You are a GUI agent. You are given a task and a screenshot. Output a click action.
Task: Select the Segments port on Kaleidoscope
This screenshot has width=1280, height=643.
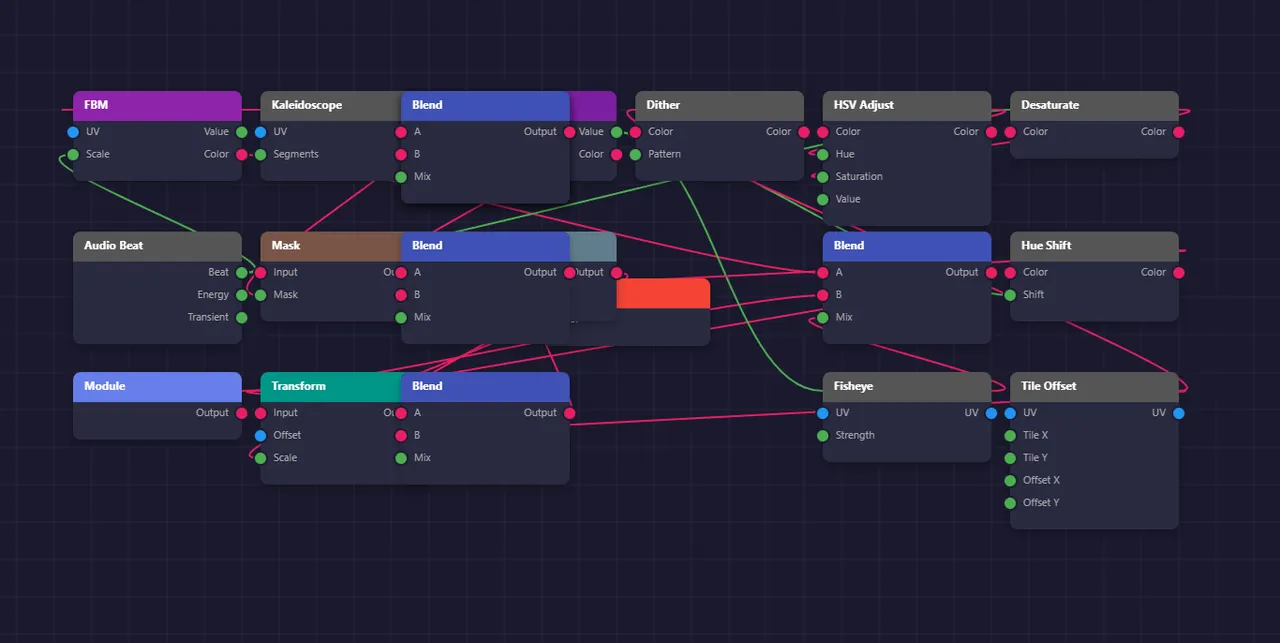[x=260, y=155]
